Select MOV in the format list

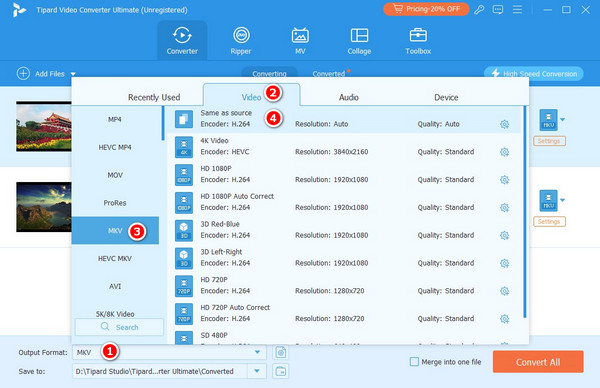[x=115, y=175]
